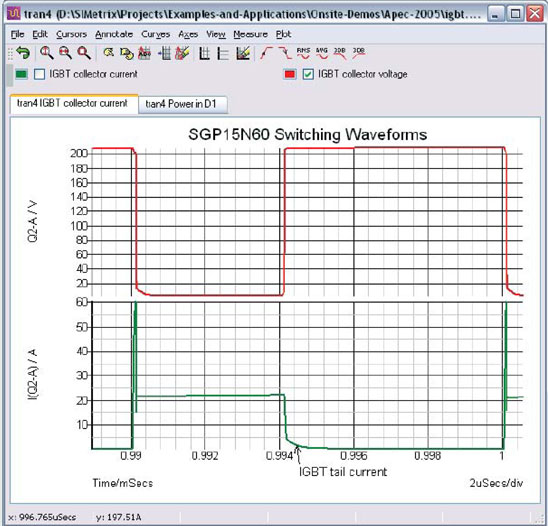Click the 'SGP15N60 Switching Waveforms' graph title
This screenshot has height=526, width=548.
pyautogui.click(x=308, y=135)
